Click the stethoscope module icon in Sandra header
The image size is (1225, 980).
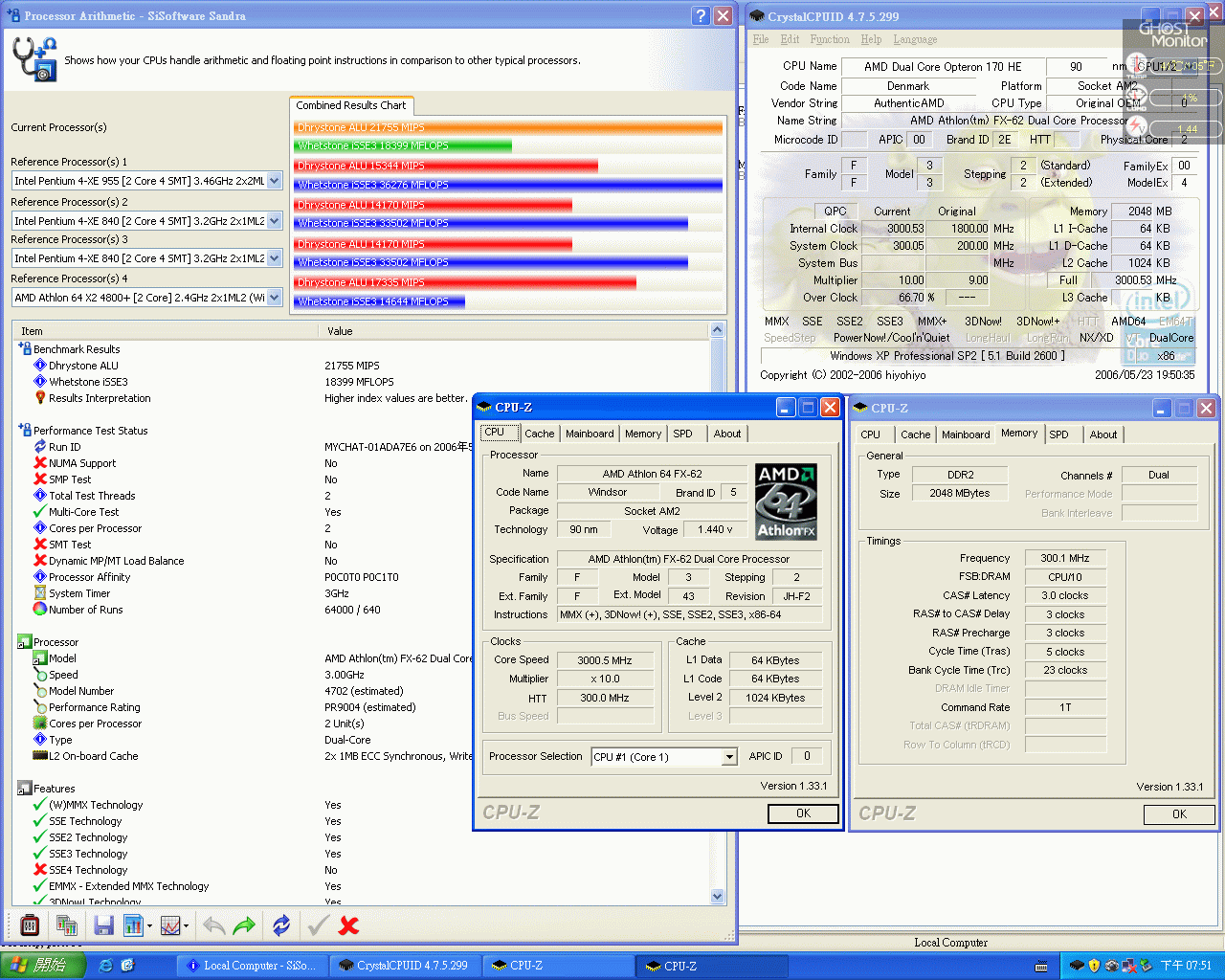point(35,59)
